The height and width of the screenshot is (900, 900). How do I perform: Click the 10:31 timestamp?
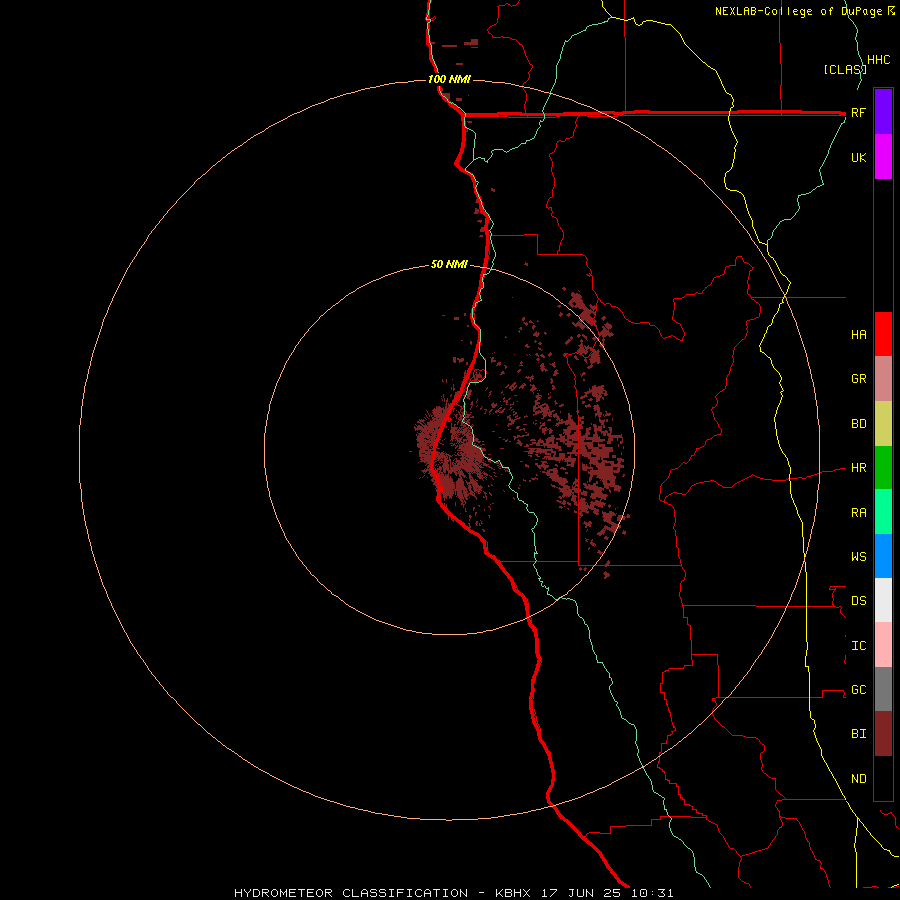coord(652,893)
